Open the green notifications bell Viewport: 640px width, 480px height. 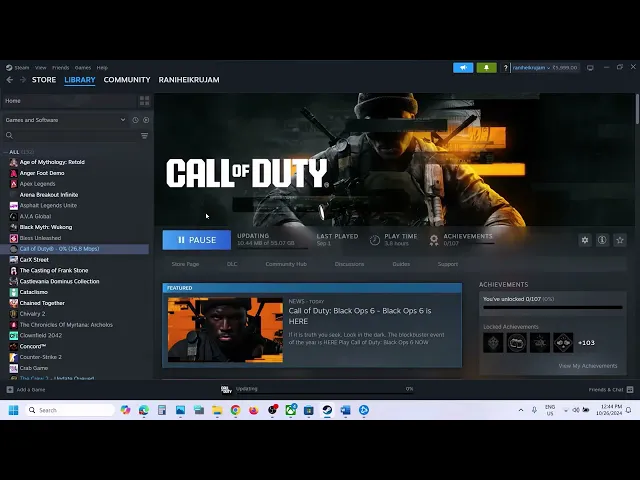coord(486,68)
